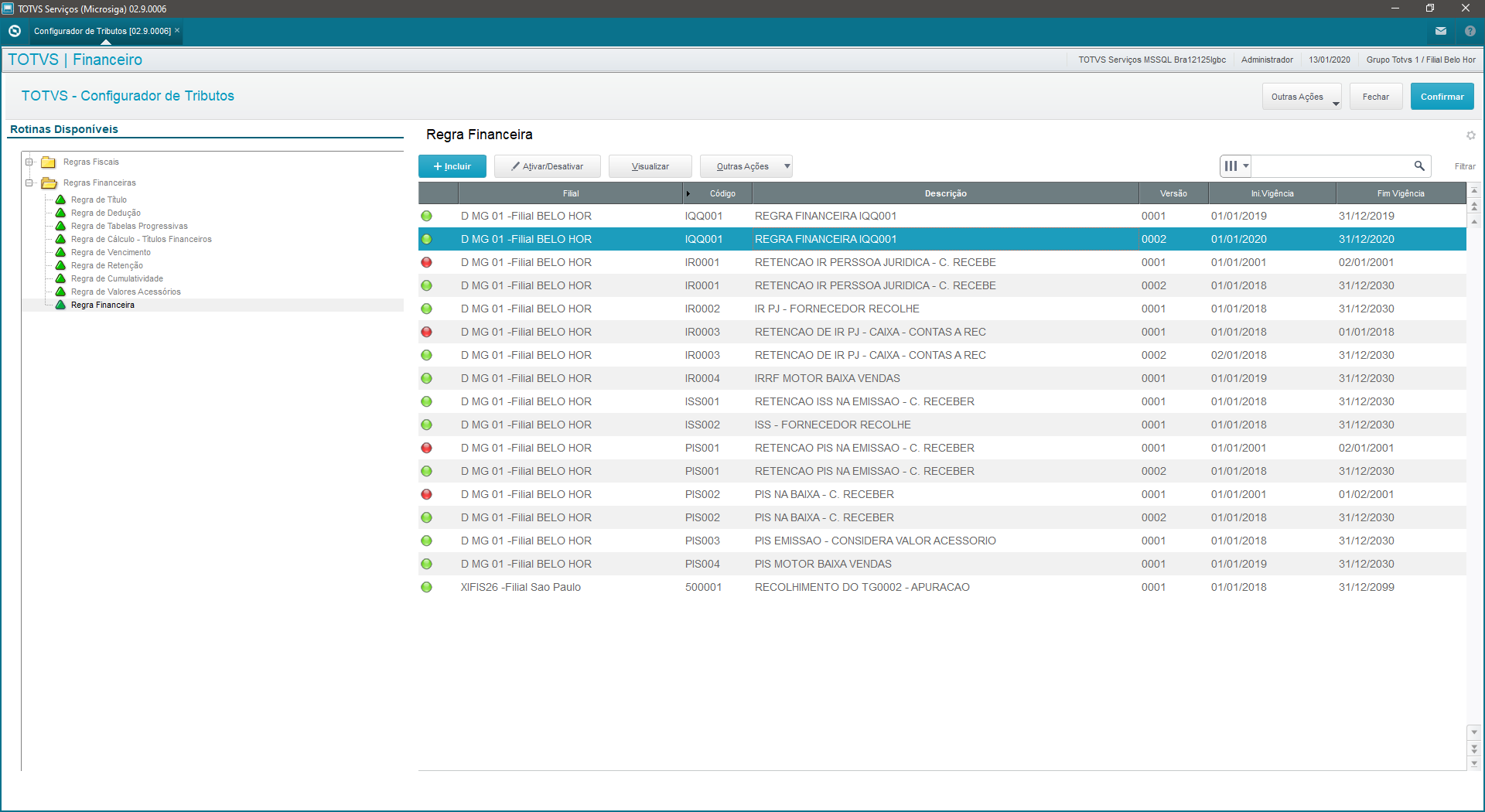The image size is (1485, 812).
Task: Select Regra de Cálculo - Títulos Financeiros
Action: [x=141, y=239]
